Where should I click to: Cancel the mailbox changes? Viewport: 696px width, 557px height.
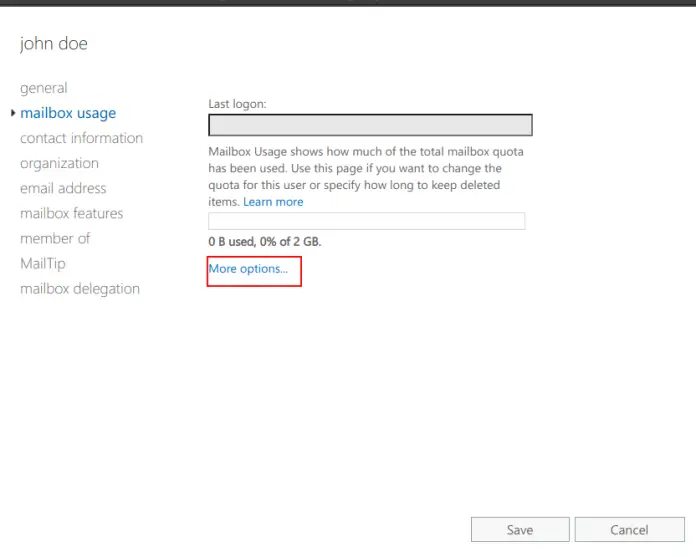(629, 530)
